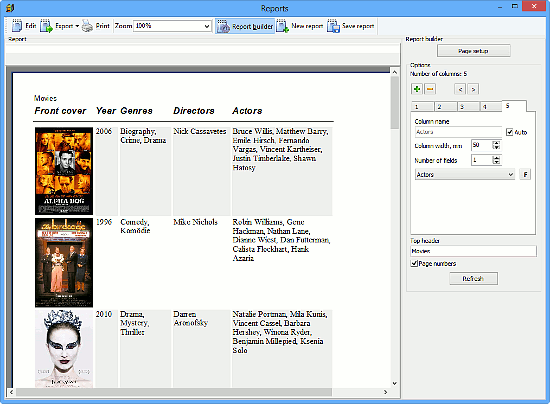Move column right with > button
Viewport: 550px width, 404px height.
point(473,89)
